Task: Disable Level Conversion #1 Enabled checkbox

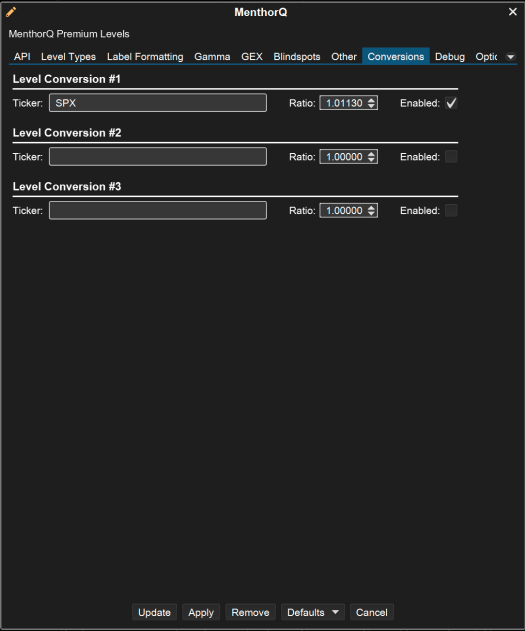Action: 451,103
